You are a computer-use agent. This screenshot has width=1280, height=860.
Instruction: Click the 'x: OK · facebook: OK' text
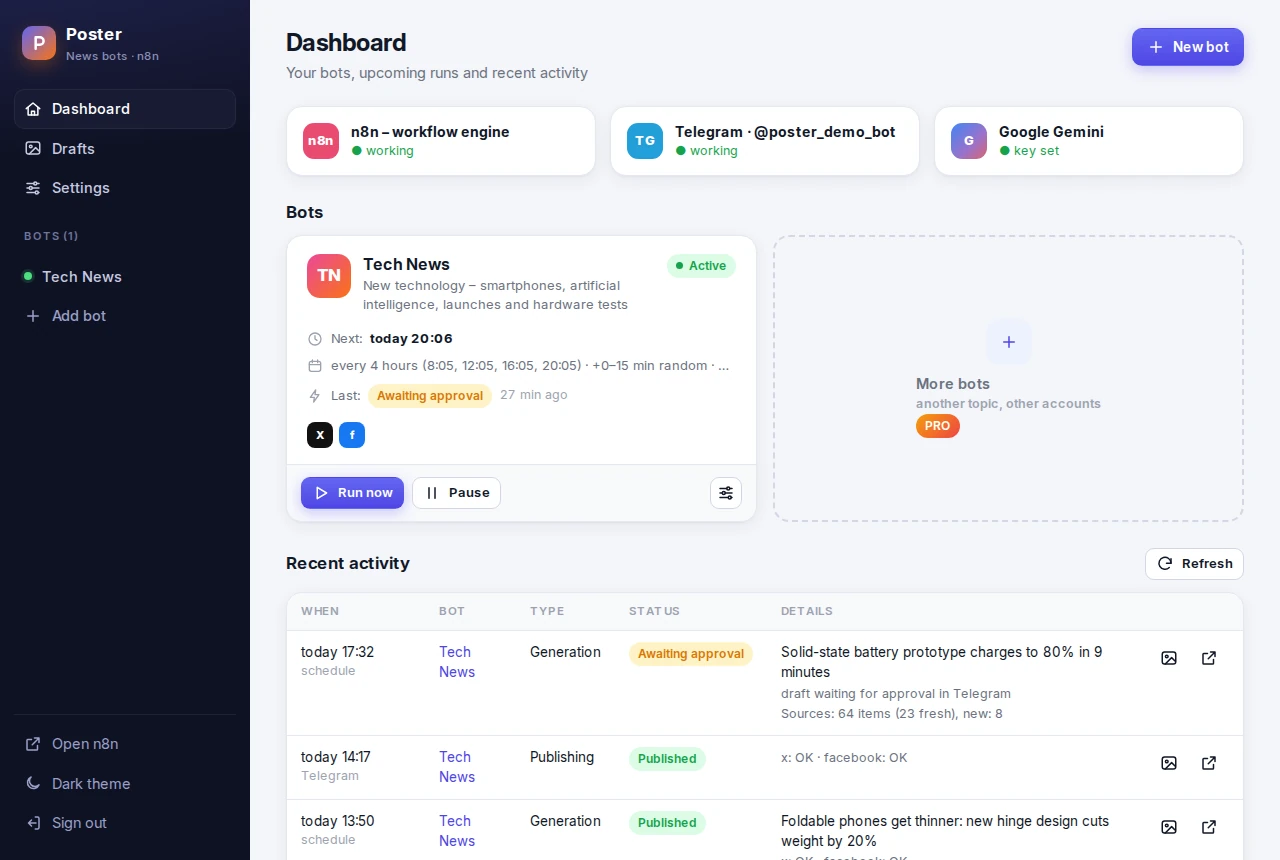coord(844,758)
